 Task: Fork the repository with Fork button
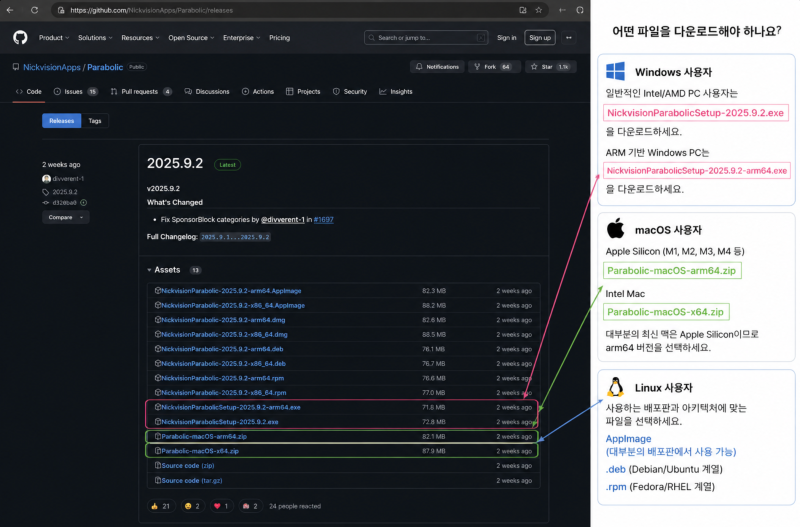pyautogui.click(x=493, y=67)
